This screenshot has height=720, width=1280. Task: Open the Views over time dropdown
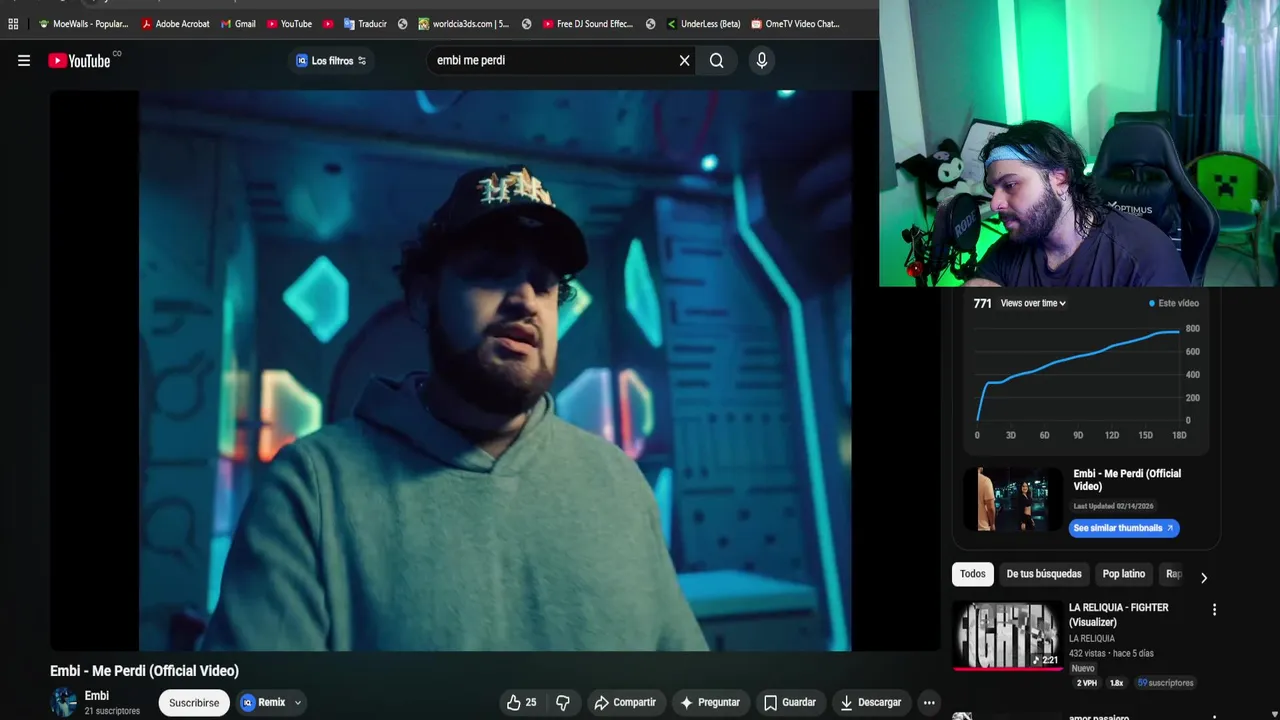click(x=1033, y=303)
